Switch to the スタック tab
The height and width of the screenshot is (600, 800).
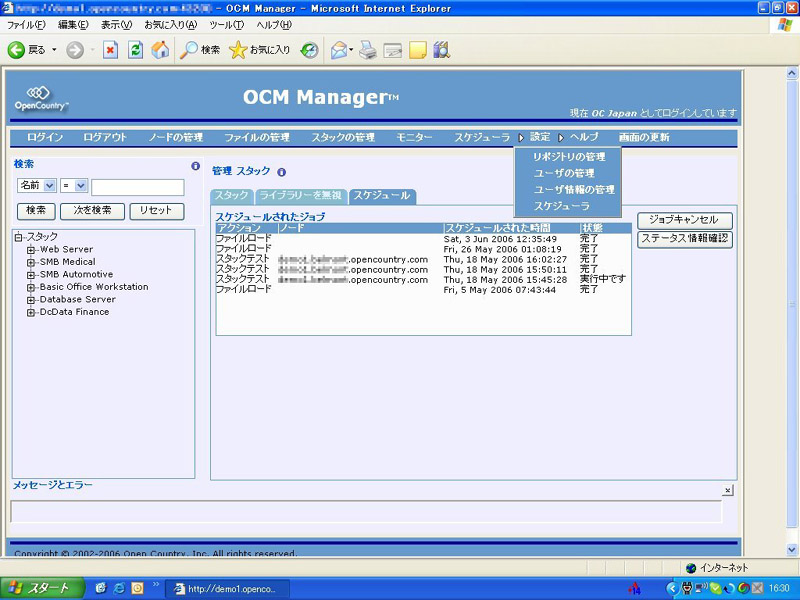231,196
